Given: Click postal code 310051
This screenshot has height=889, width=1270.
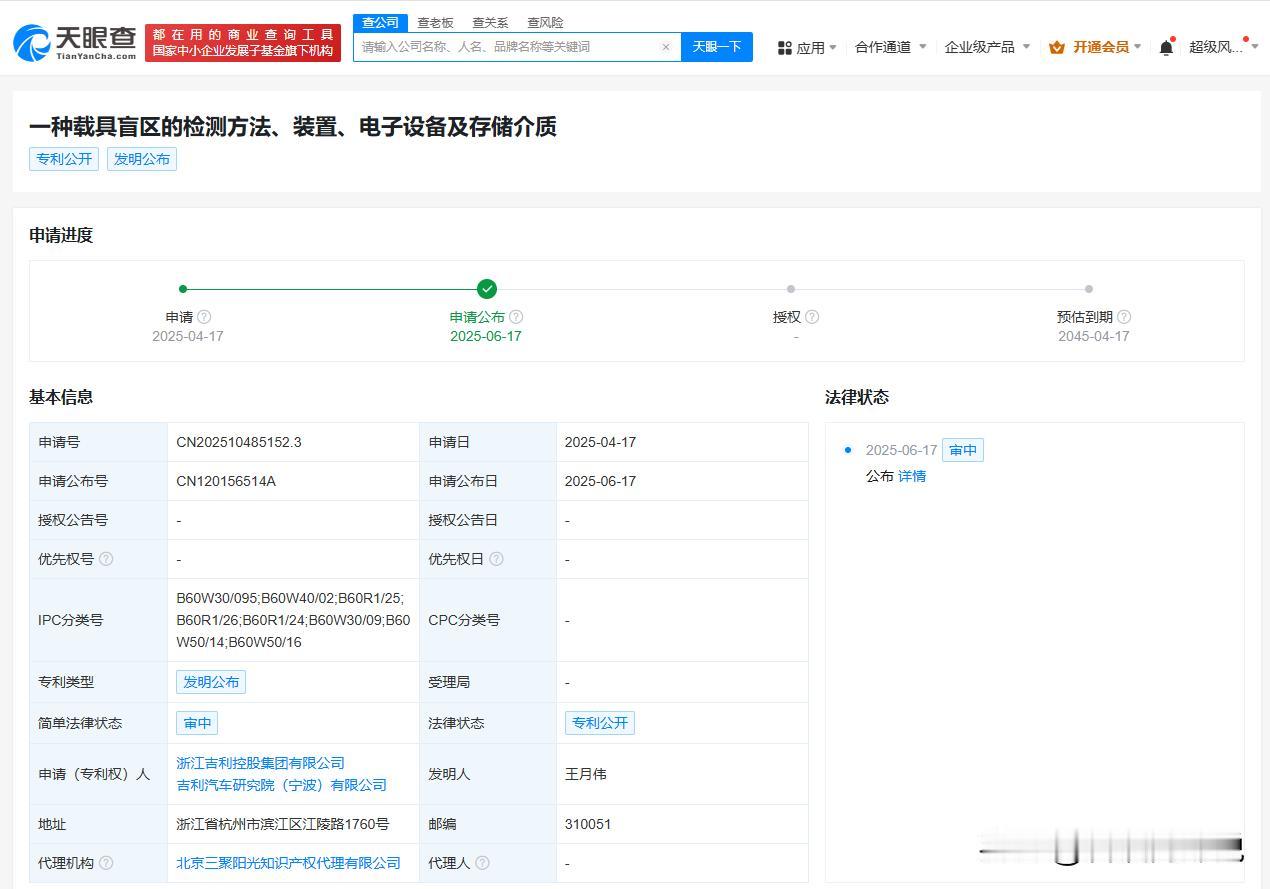Looking at the screenshot, I should (x=588, y=824).
